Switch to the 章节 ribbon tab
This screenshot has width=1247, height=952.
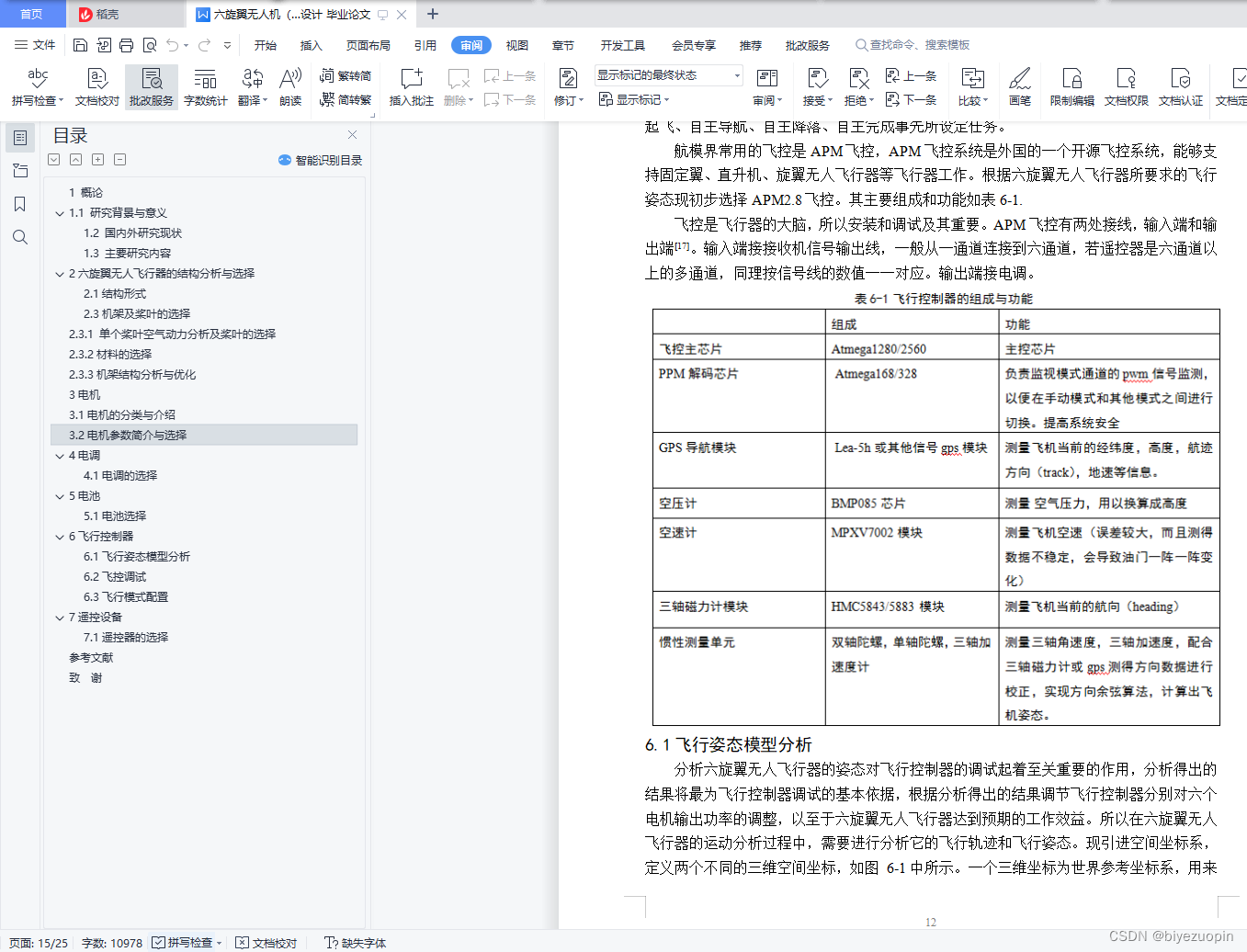coord(563,45)
